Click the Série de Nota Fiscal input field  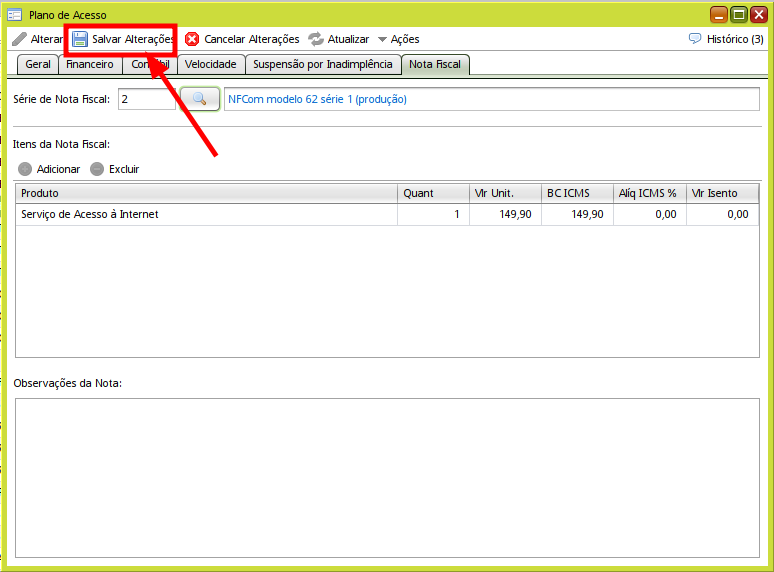click(x=146, y=99)
